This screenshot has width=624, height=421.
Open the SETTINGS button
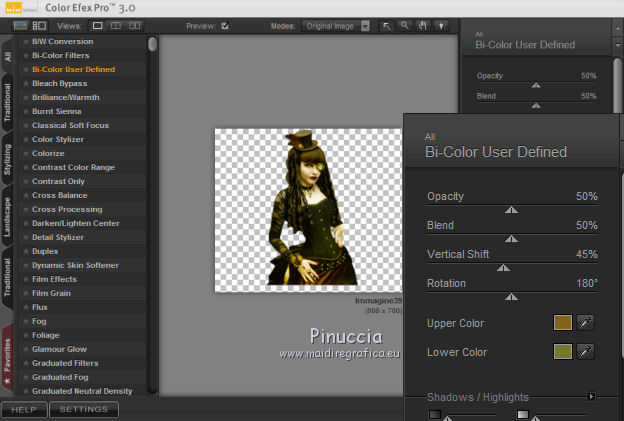click(x=84, y=409)
